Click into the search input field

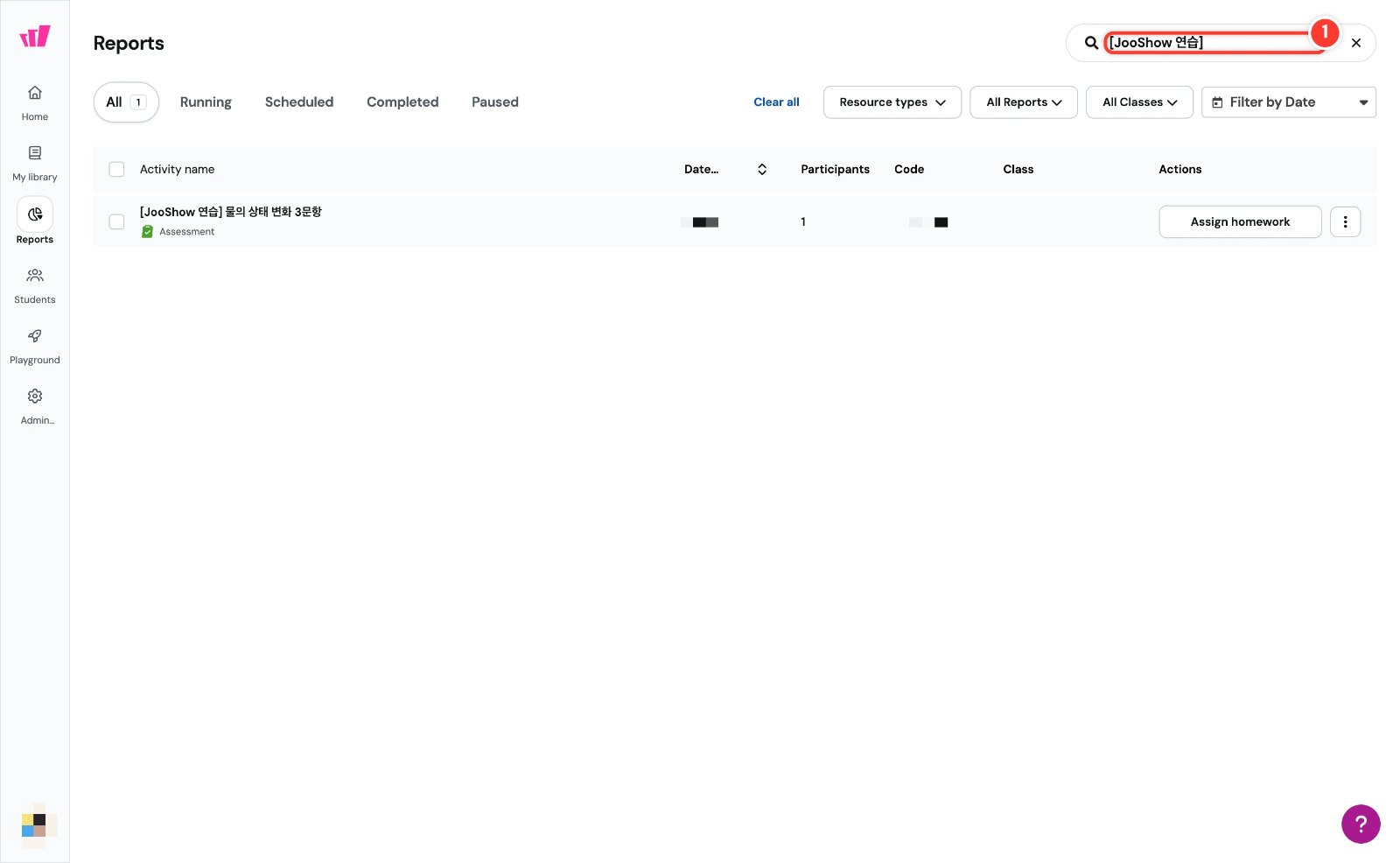(x=1214, y=43)
